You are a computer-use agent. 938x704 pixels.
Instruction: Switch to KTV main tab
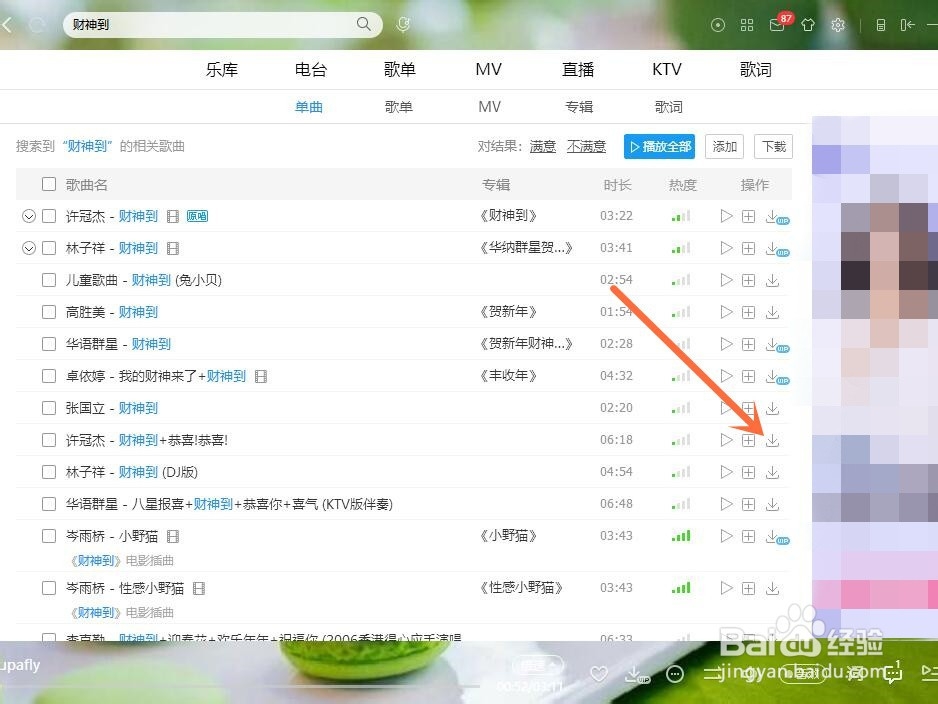pos(667,69)
